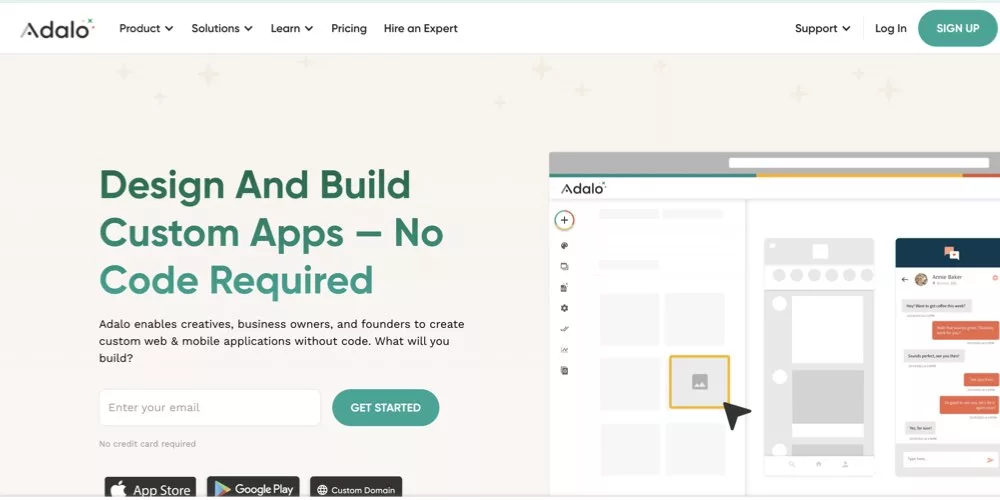Click the SIGN UP button
The image size is (1000, 500).
click(957, 28)
